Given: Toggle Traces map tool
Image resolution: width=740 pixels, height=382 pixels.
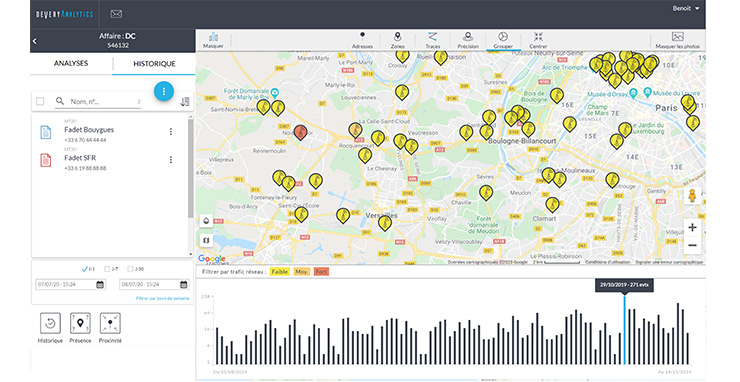Looking at the screenshot, I should coord(432,40).
